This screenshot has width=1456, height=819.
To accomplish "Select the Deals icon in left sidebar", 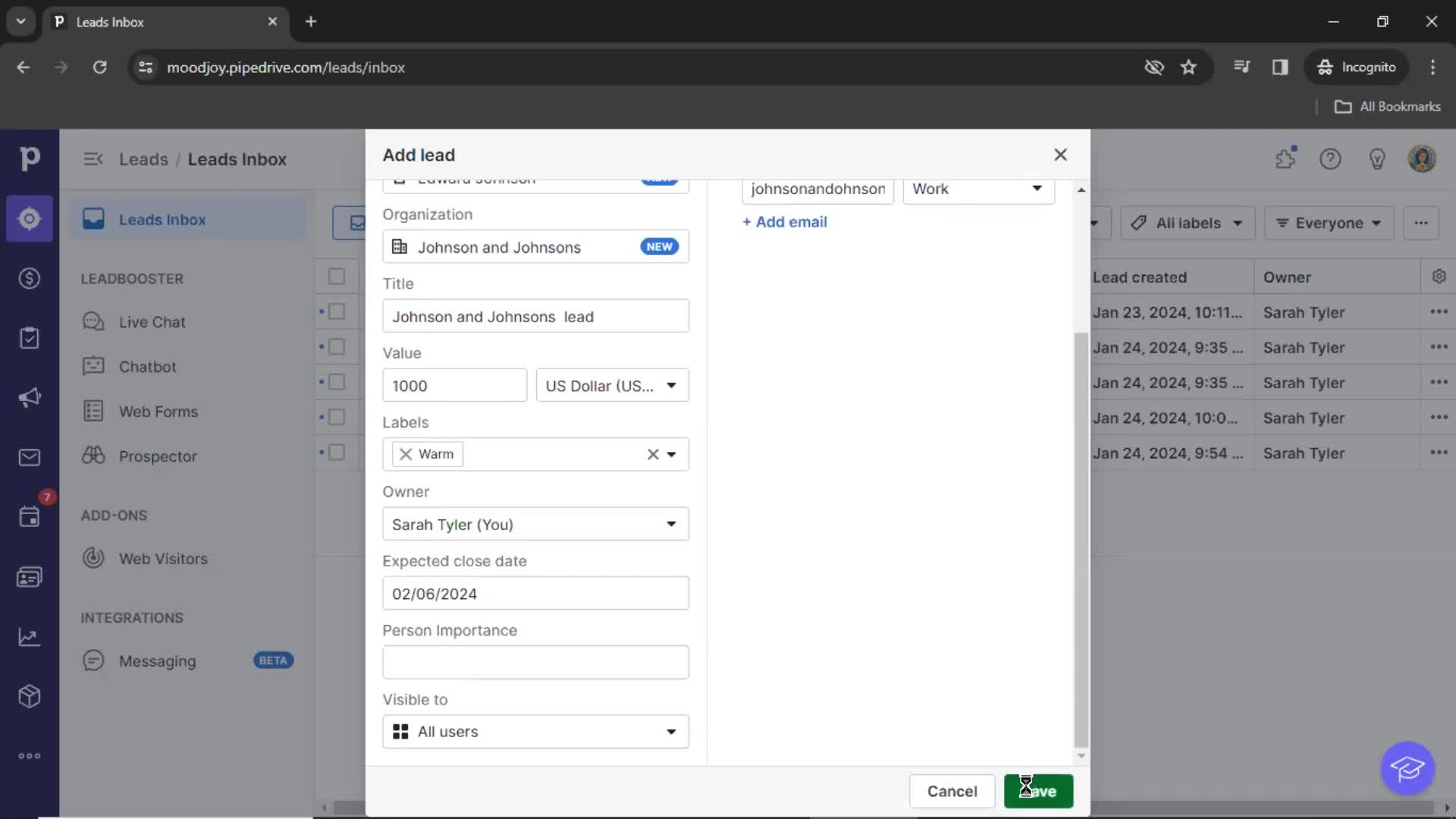I will (x=27, y=278).
